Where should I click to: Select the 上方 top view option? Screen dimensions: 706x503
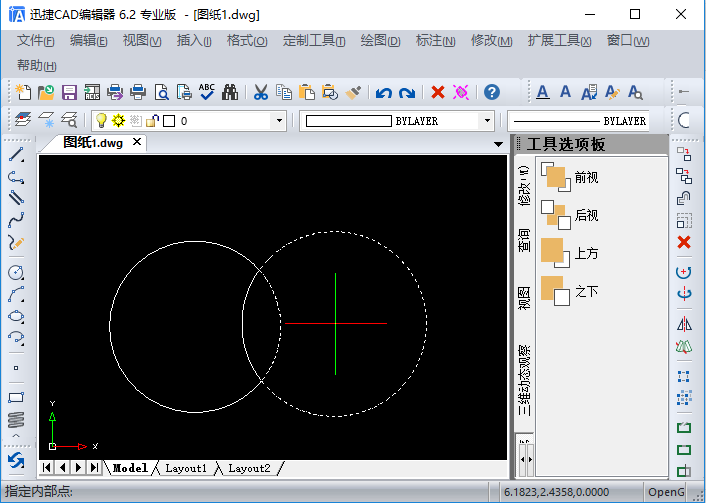tap(570, 253)
